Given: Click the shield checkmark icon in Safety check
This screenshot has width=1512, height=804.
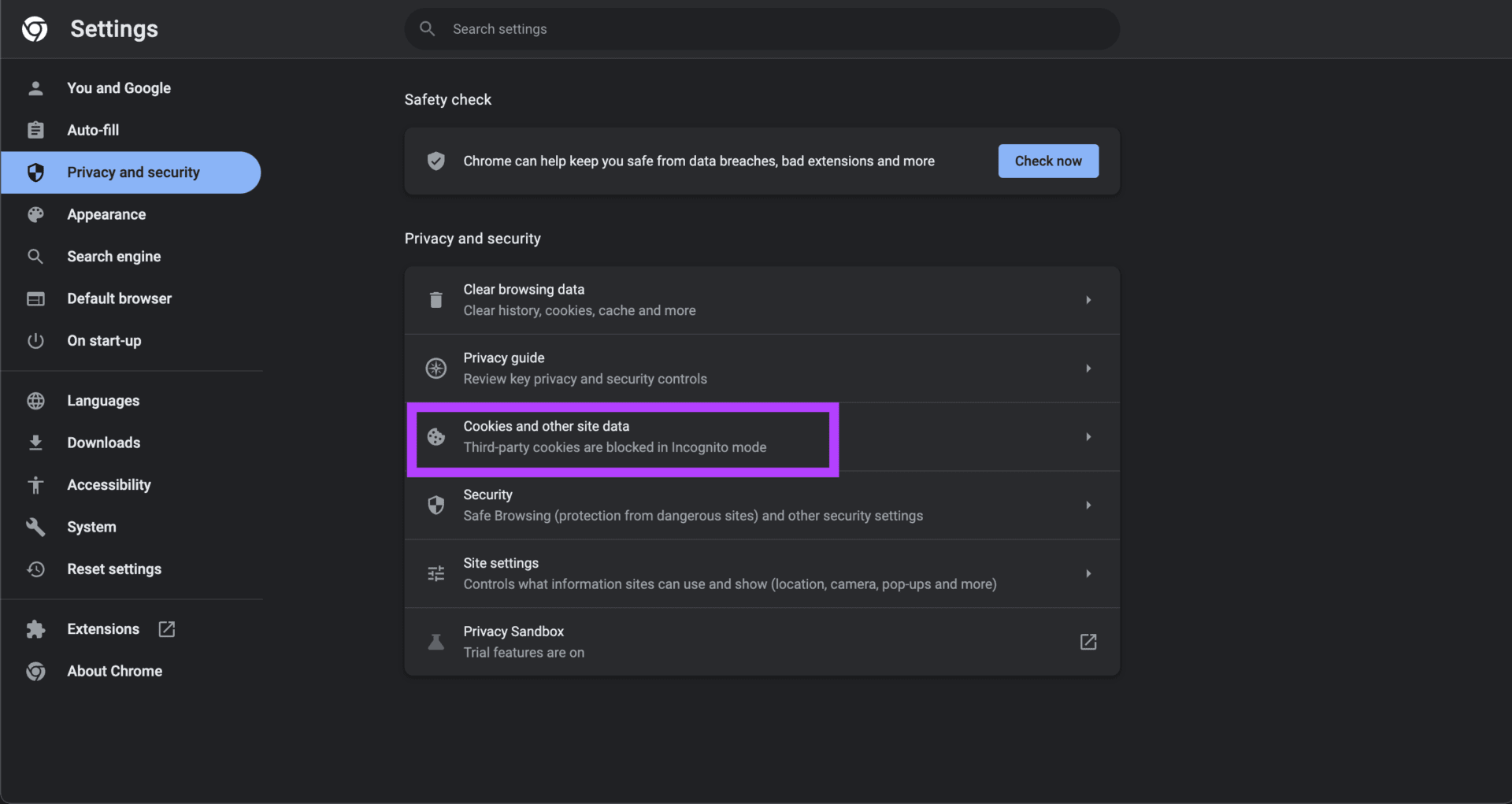Looking at the screenshot, I should [435, 161].
